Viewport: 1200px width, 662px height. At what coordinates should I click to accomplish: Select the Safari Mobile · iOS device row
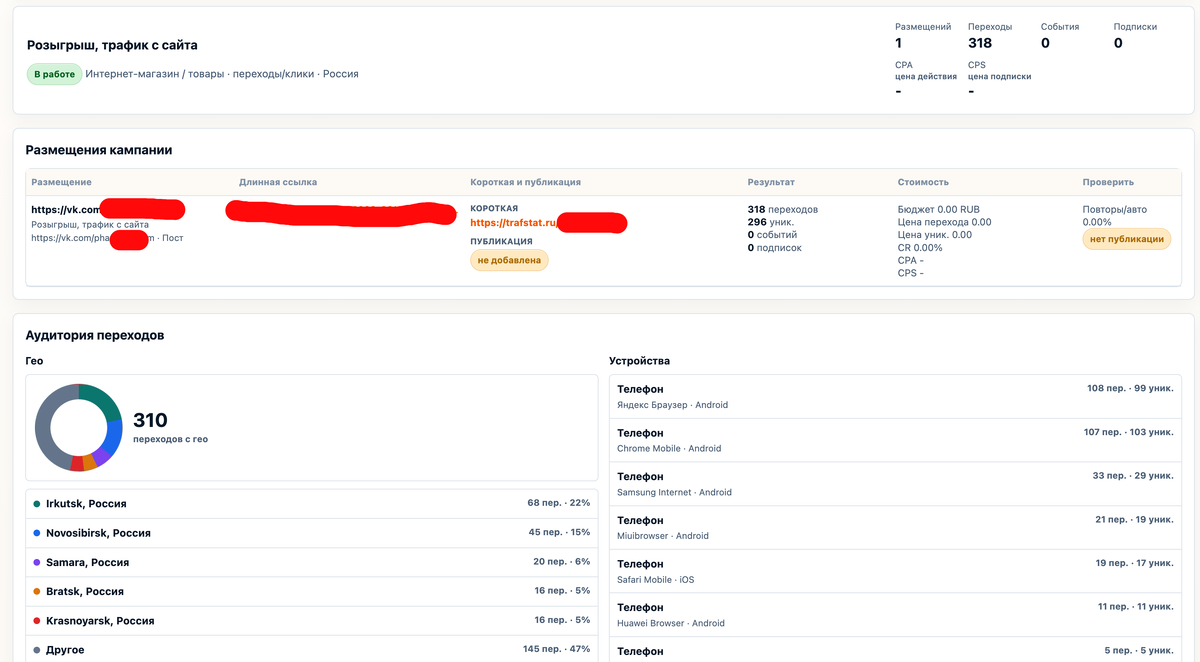pyautogui.click(x=896, y=571)
